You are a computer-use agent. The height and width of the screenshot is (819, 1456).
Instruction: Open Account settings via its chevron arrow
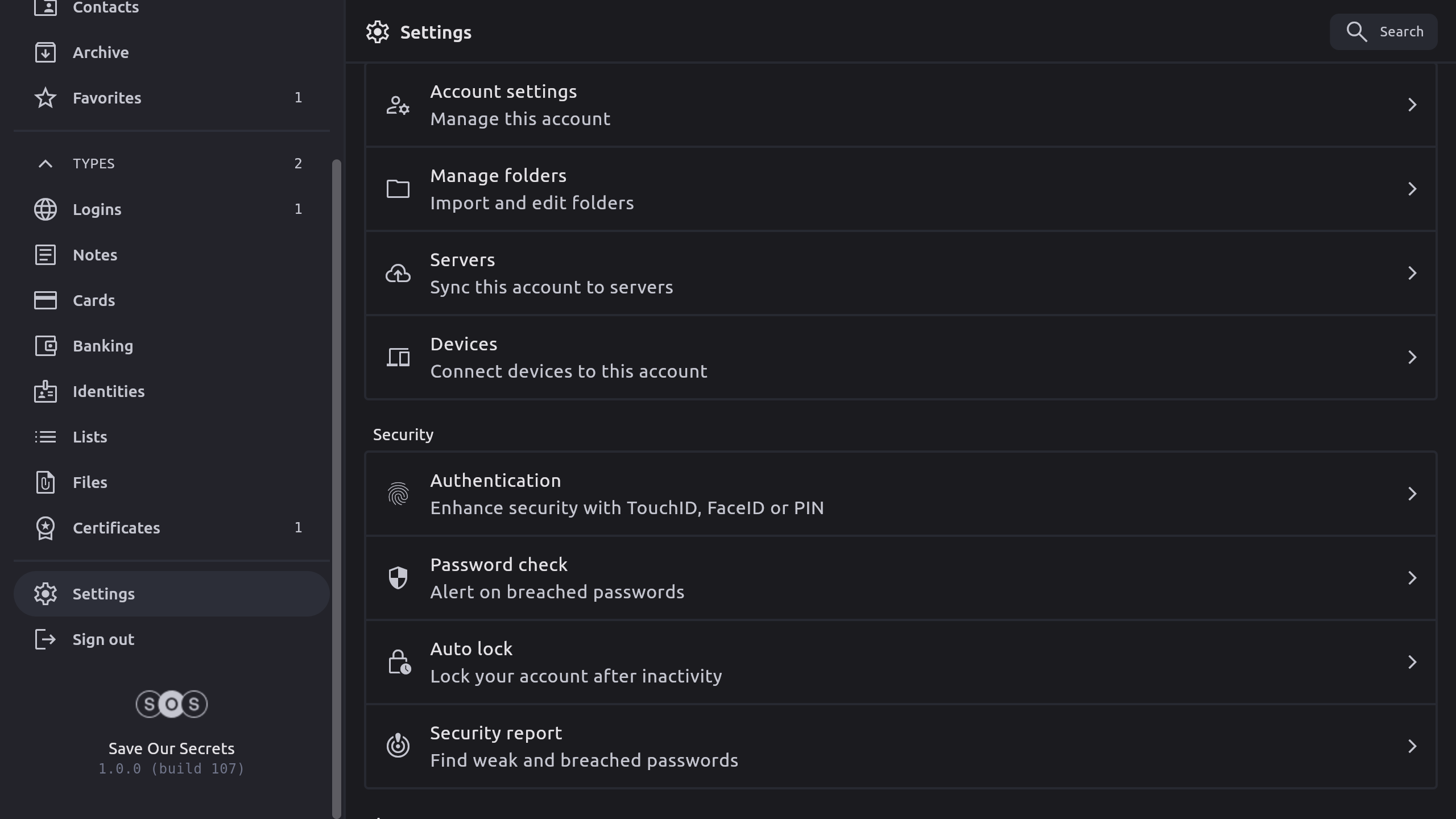[x=1412, y=105]
